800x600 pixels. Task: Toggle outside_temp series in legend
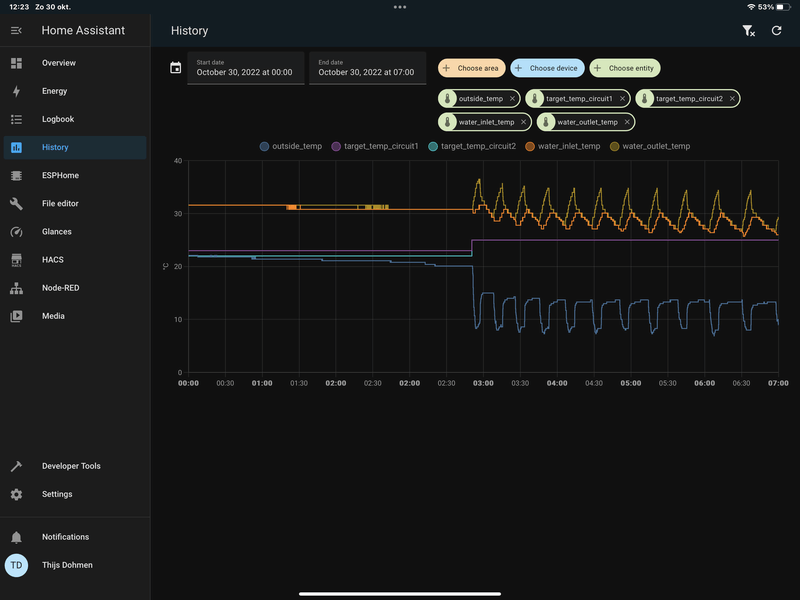[291, 146]
